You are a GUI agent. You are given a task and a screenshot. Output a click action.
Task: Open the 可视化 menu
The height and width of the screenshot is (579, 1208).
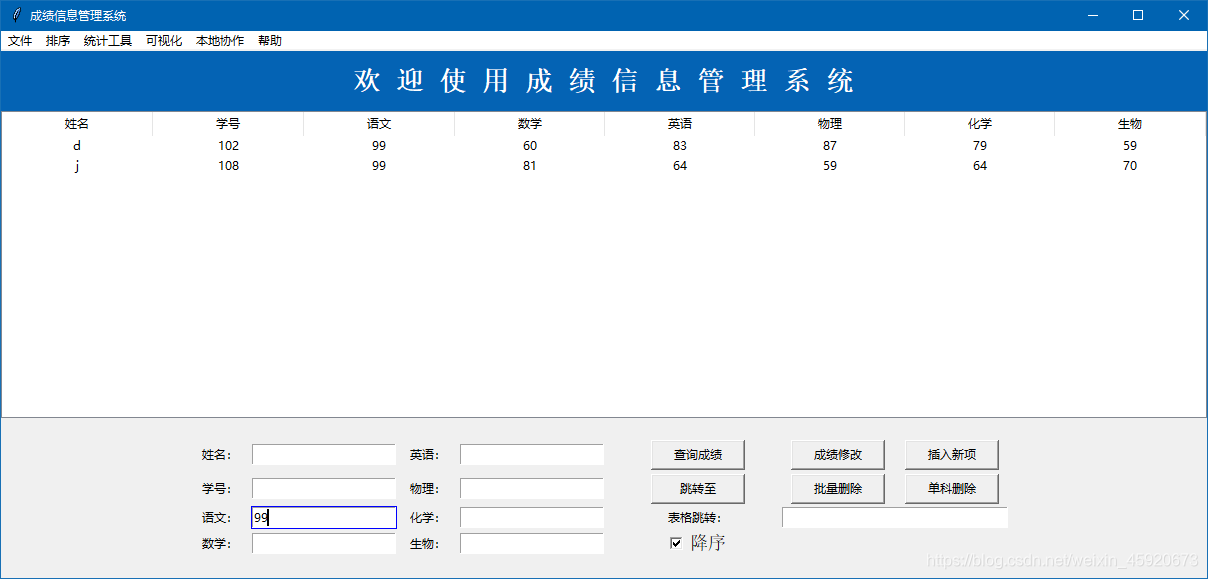click(163, 40)
